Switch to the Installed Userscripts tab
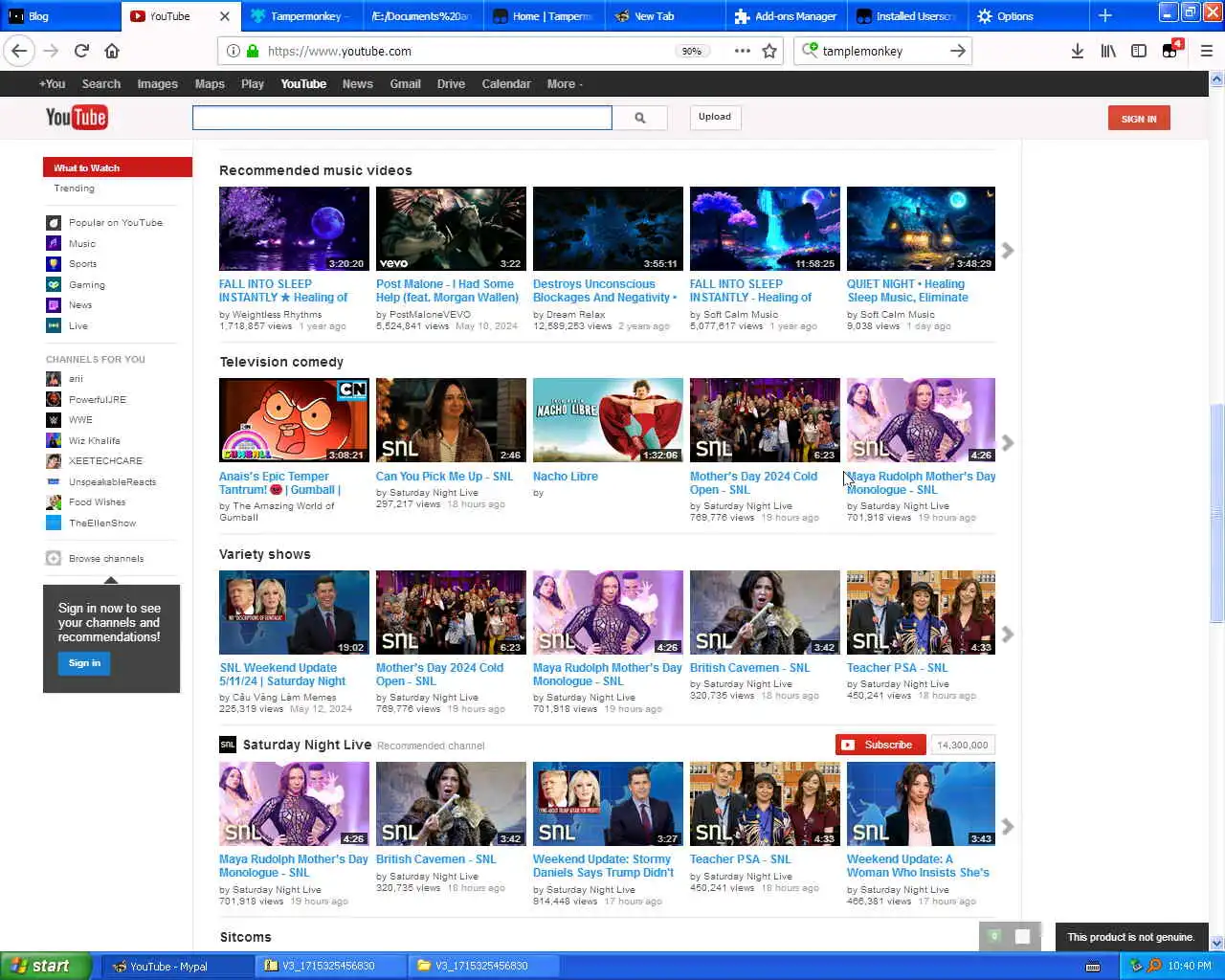This screenshot has width=1225, height=980. (906, 16)
